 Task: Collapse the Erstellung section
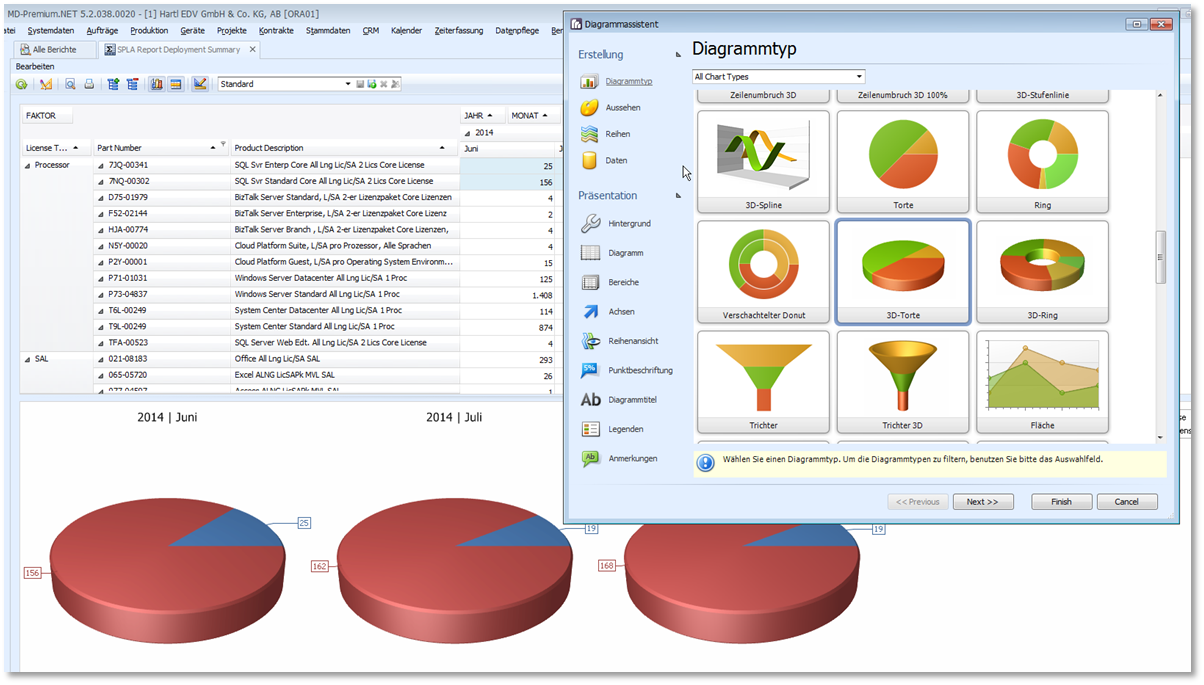679,55
